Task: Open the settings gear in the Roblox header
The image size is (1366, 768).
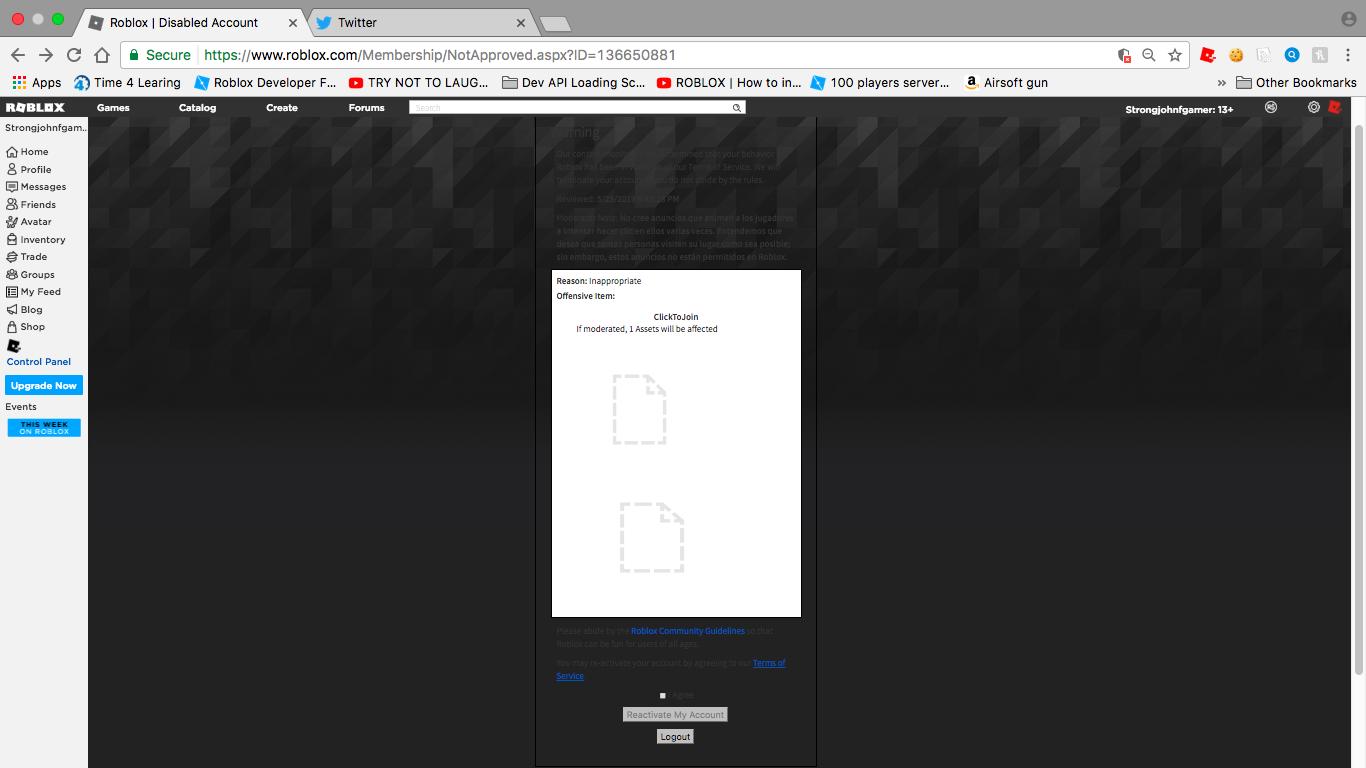Action: coord(1314,108)
